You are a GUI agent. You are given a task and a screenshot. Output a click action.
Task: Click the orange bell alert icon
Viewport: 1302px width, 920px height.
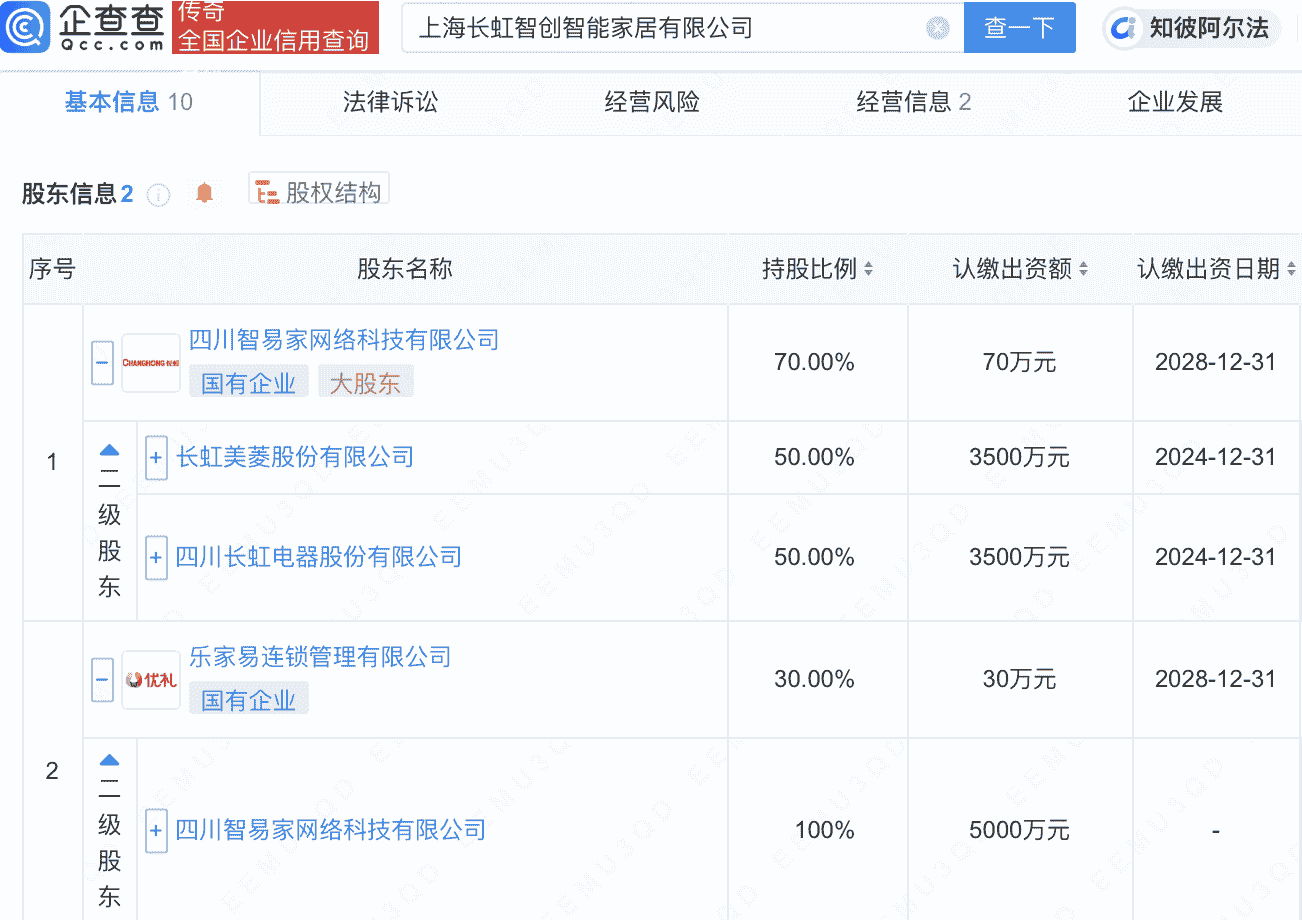coord(205,193)
